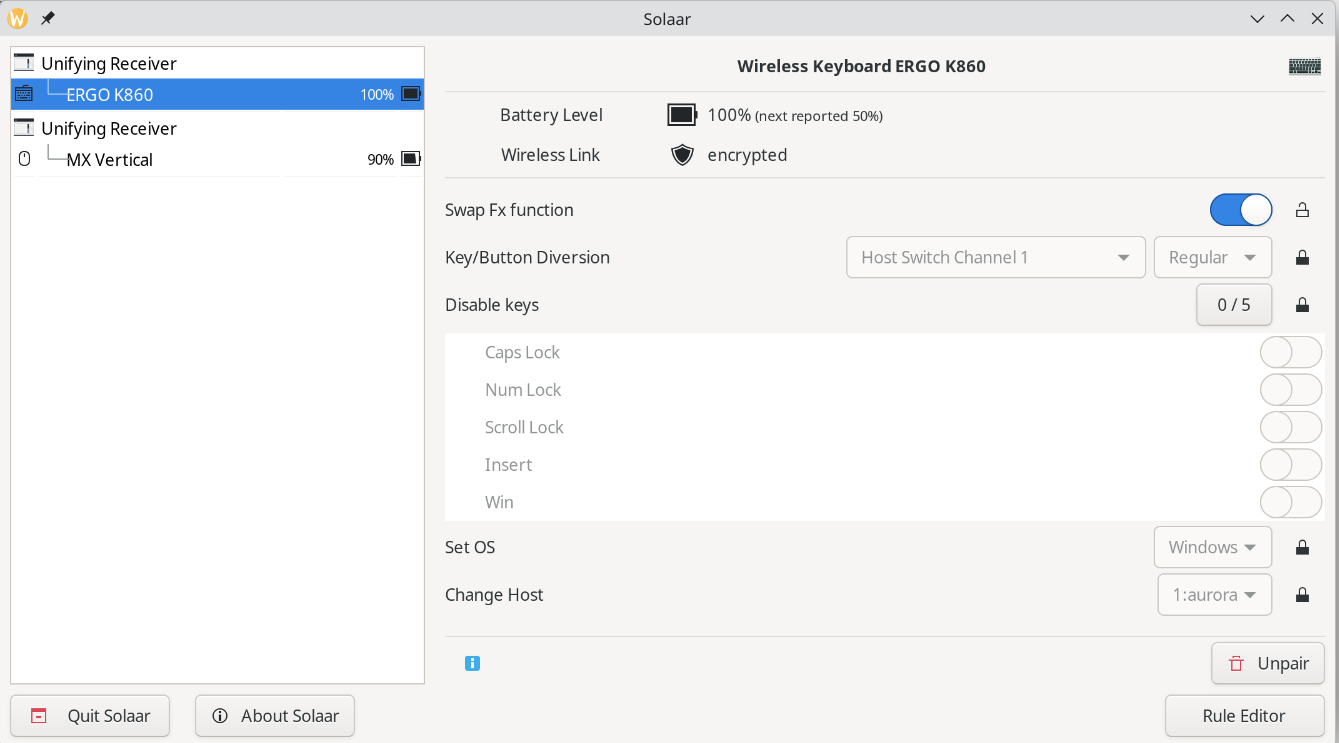Enable the Caps Lock disable switch
1339x743 pixels.
[1291, 352]
